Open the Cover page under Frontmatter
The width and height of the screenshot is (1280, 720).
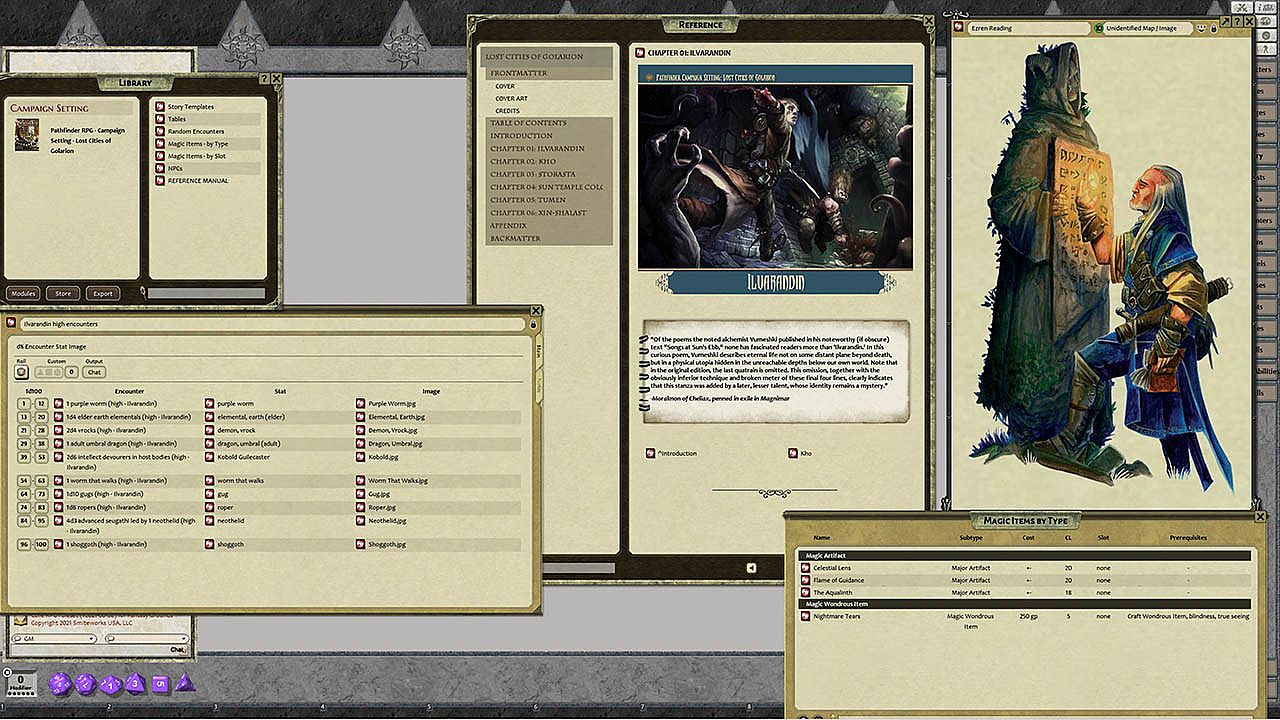505,86
